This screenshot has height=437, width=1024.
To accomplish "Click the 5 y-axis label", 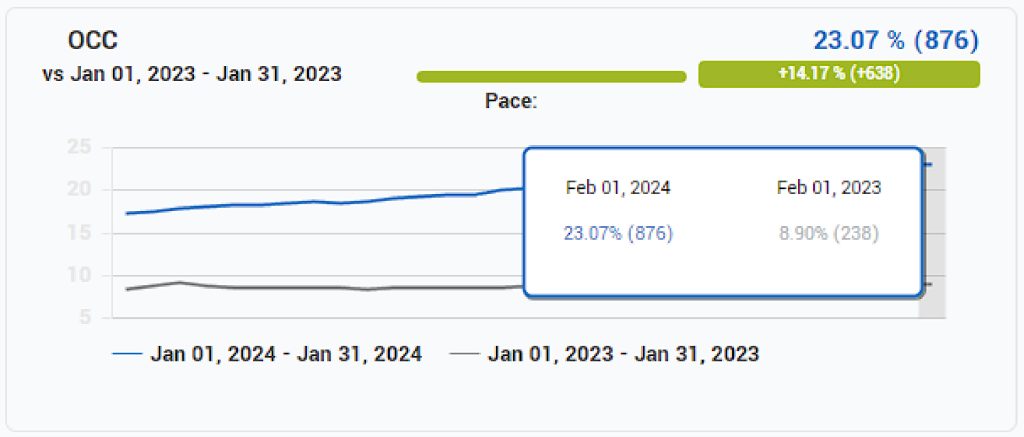I will click(85, 318).
